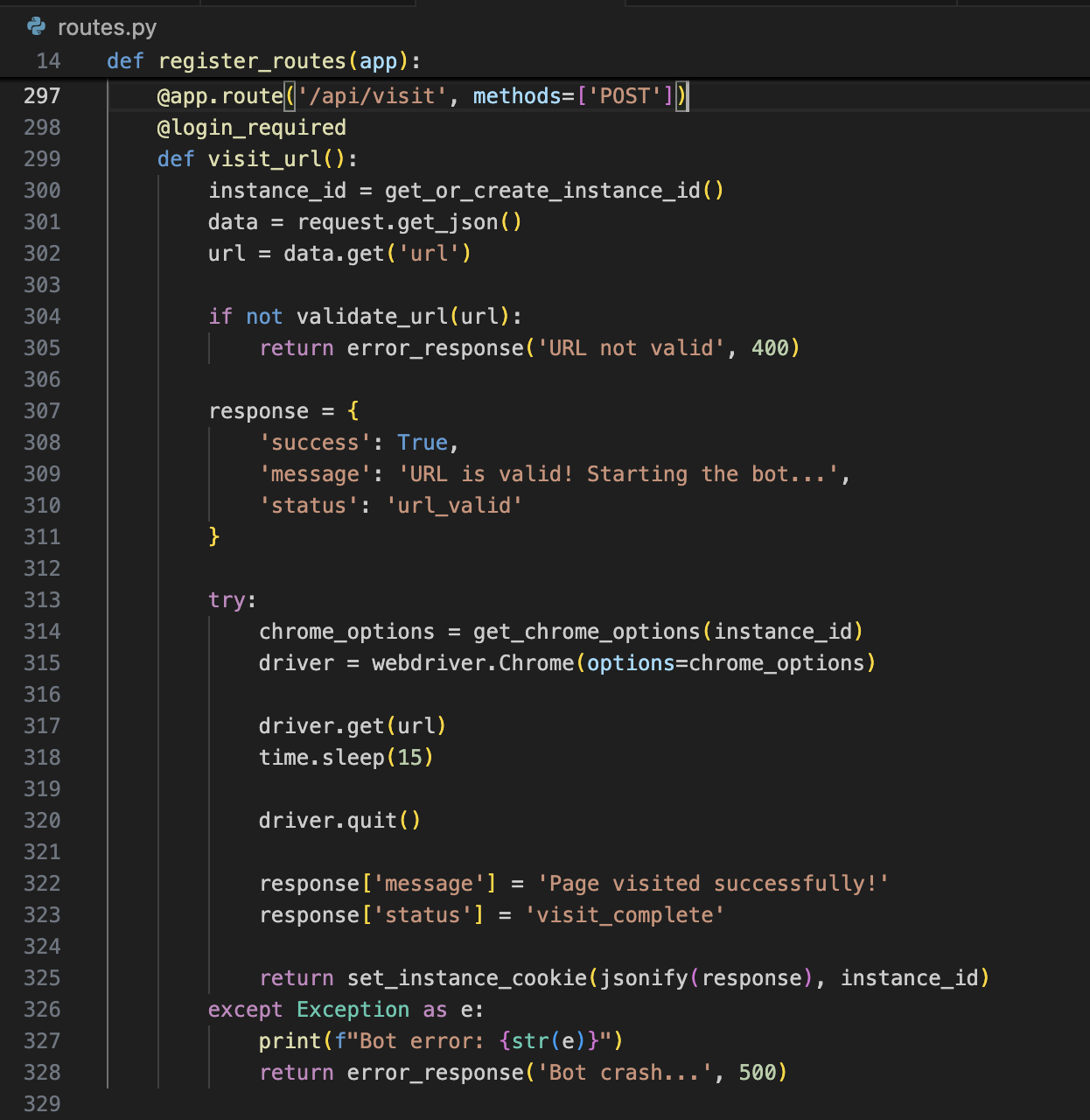
Task: Click 'time.sleep' on line 318
Action: click(322, 758)
